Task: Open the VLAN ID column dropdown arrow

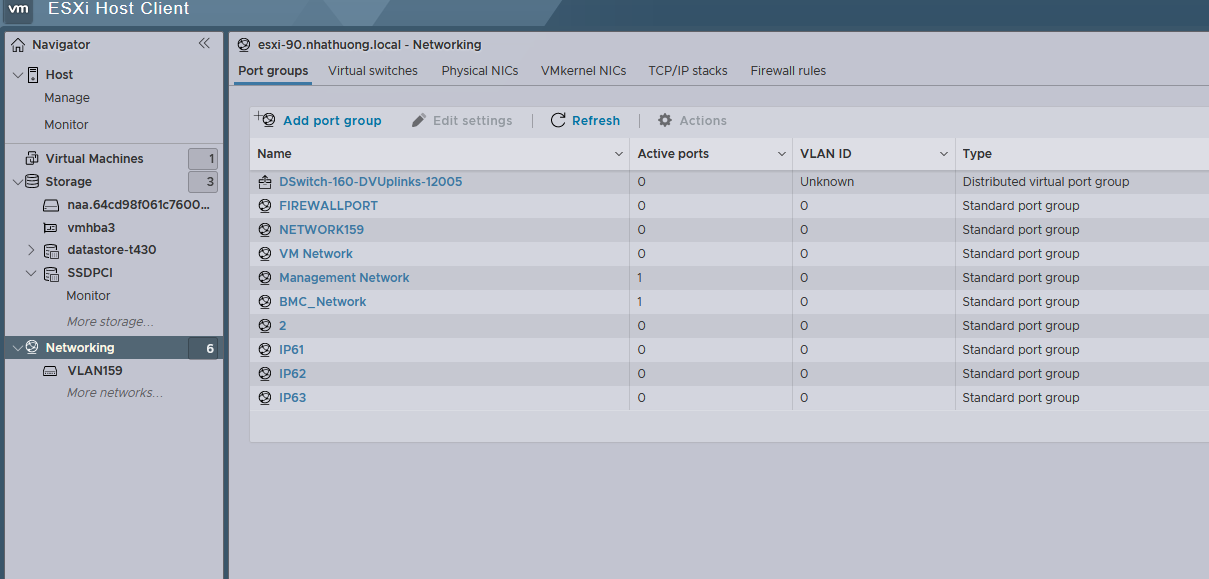Action: coord(943,154)
